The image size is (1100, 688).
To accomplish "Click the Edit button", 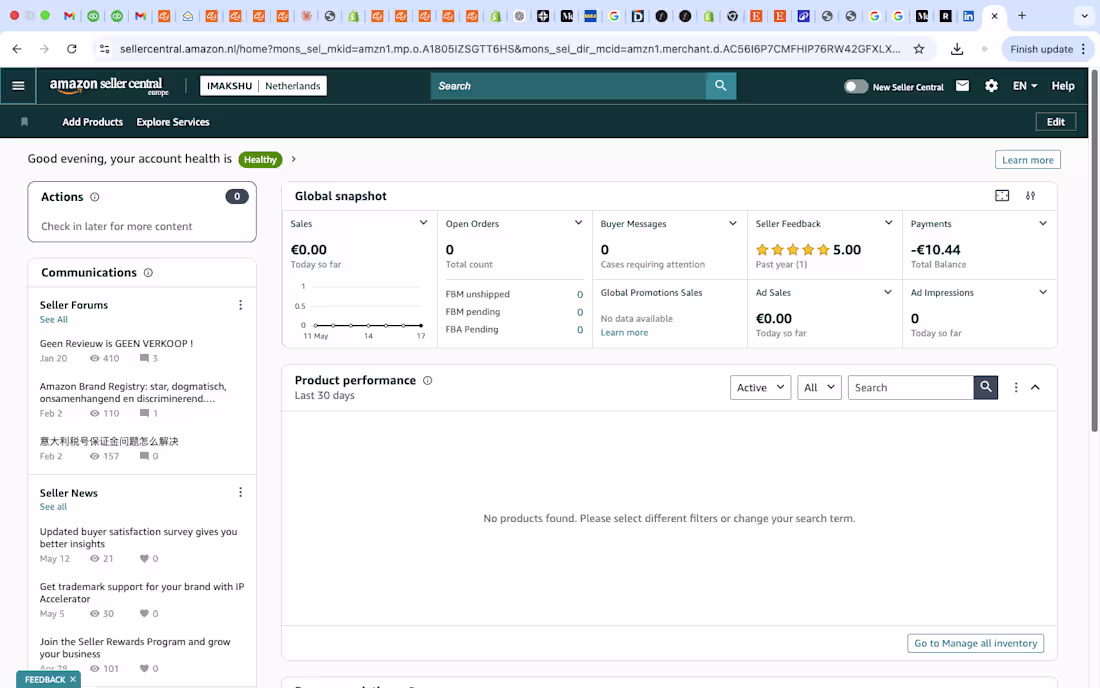I will coord(1056,122).
